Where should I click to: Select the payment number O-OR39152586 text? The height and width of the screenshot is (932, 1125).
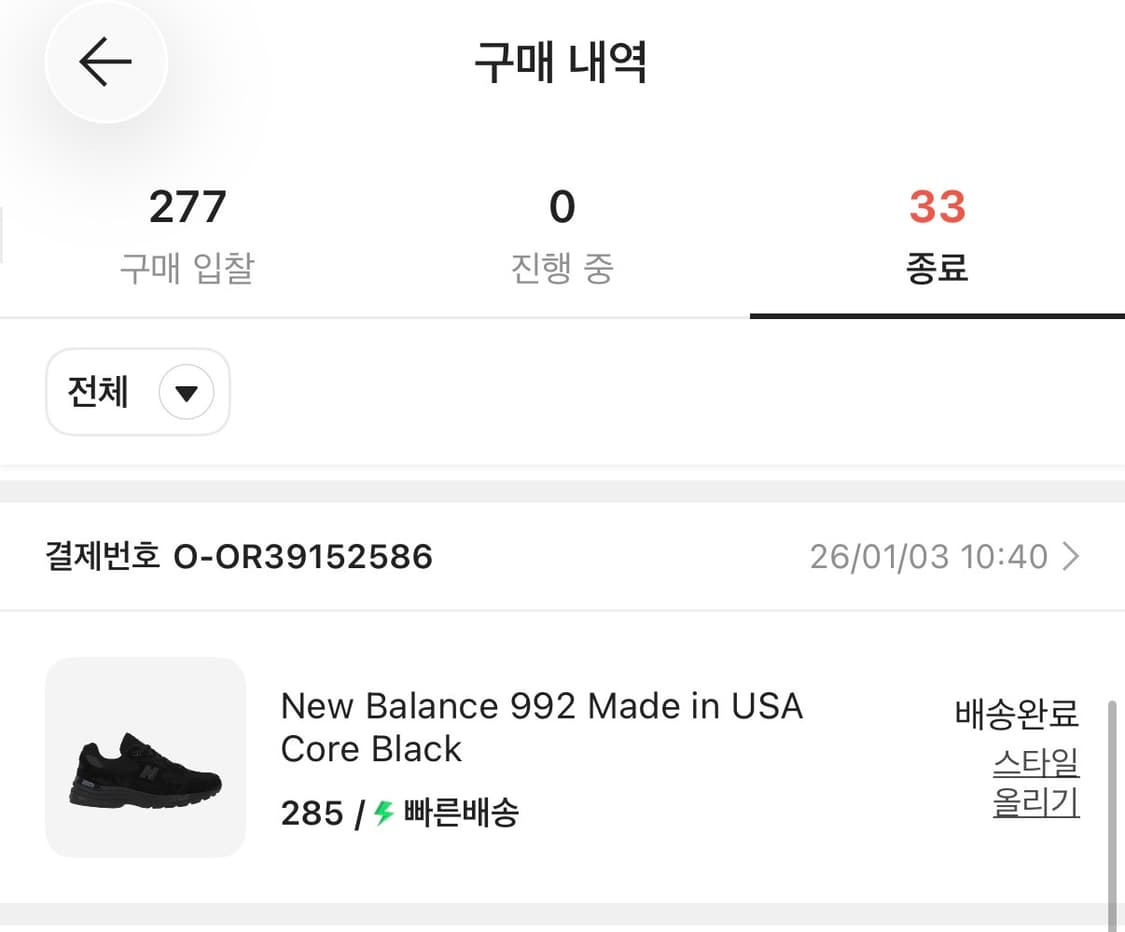305,557
